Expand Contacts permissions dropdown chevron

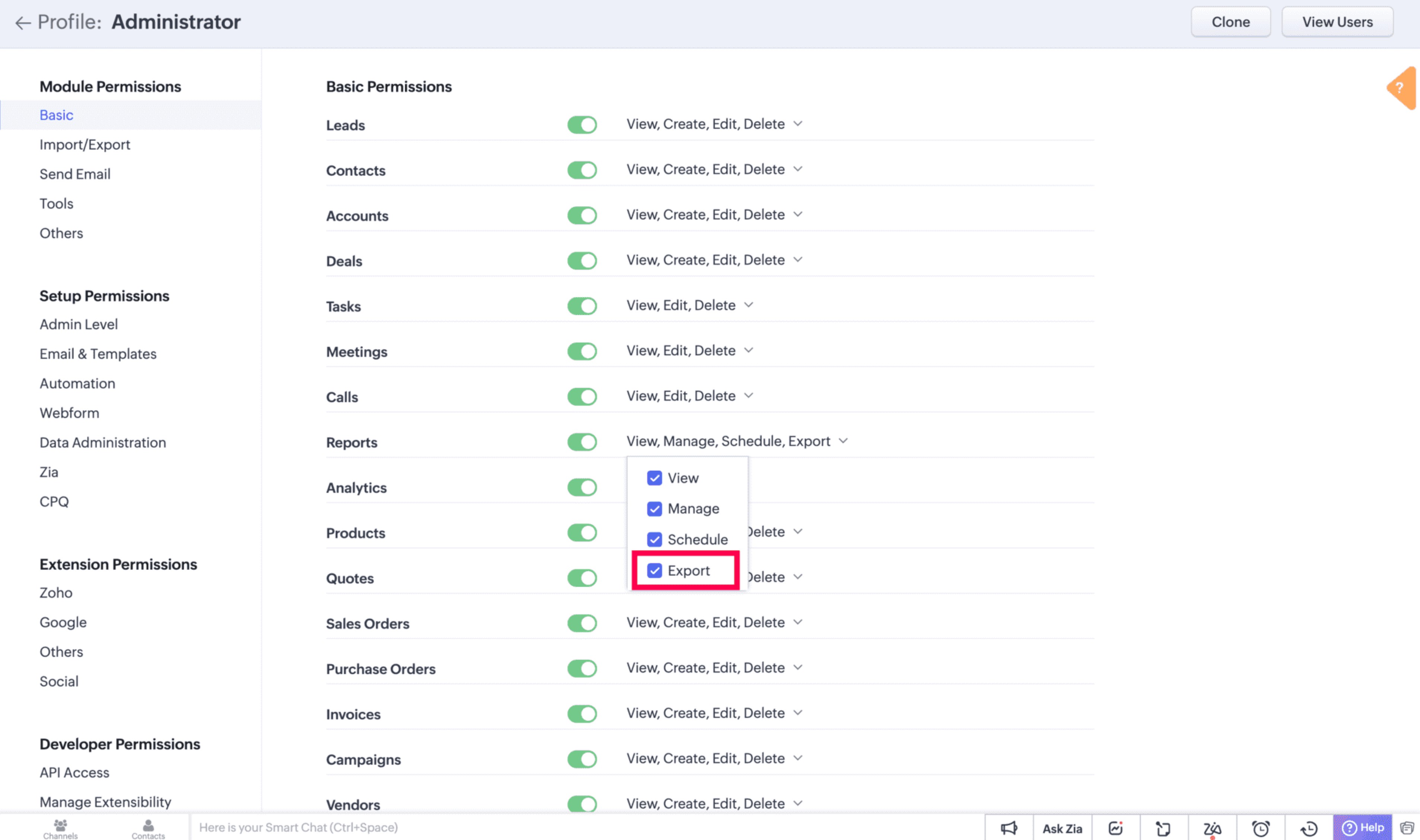coord(797,169)
